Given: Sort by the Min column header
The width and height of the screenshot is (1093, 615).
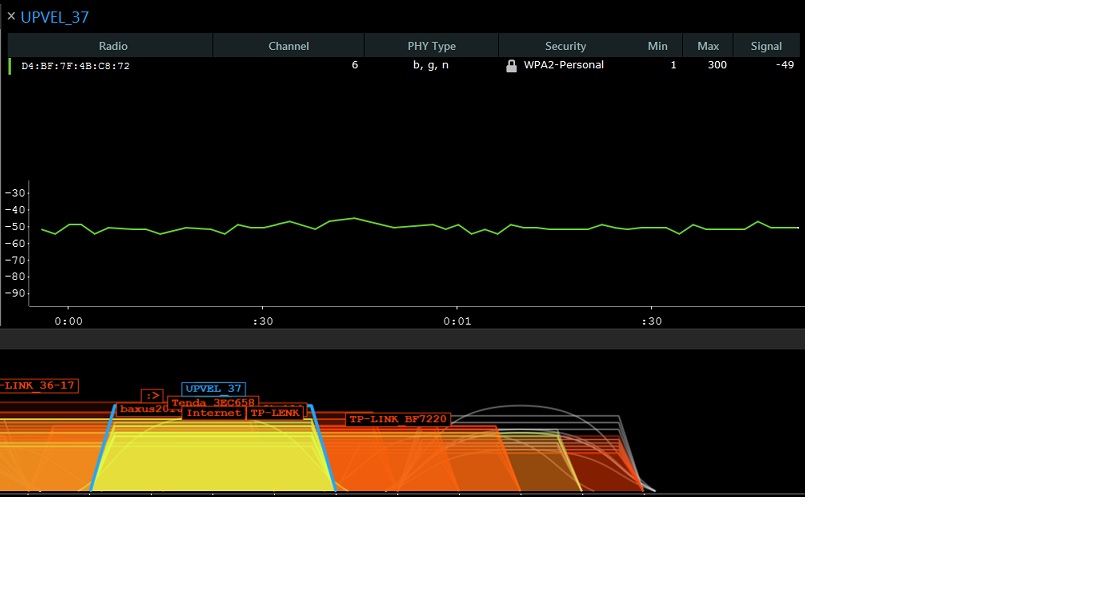Looking at the screenshot, I should click(657, 46).
